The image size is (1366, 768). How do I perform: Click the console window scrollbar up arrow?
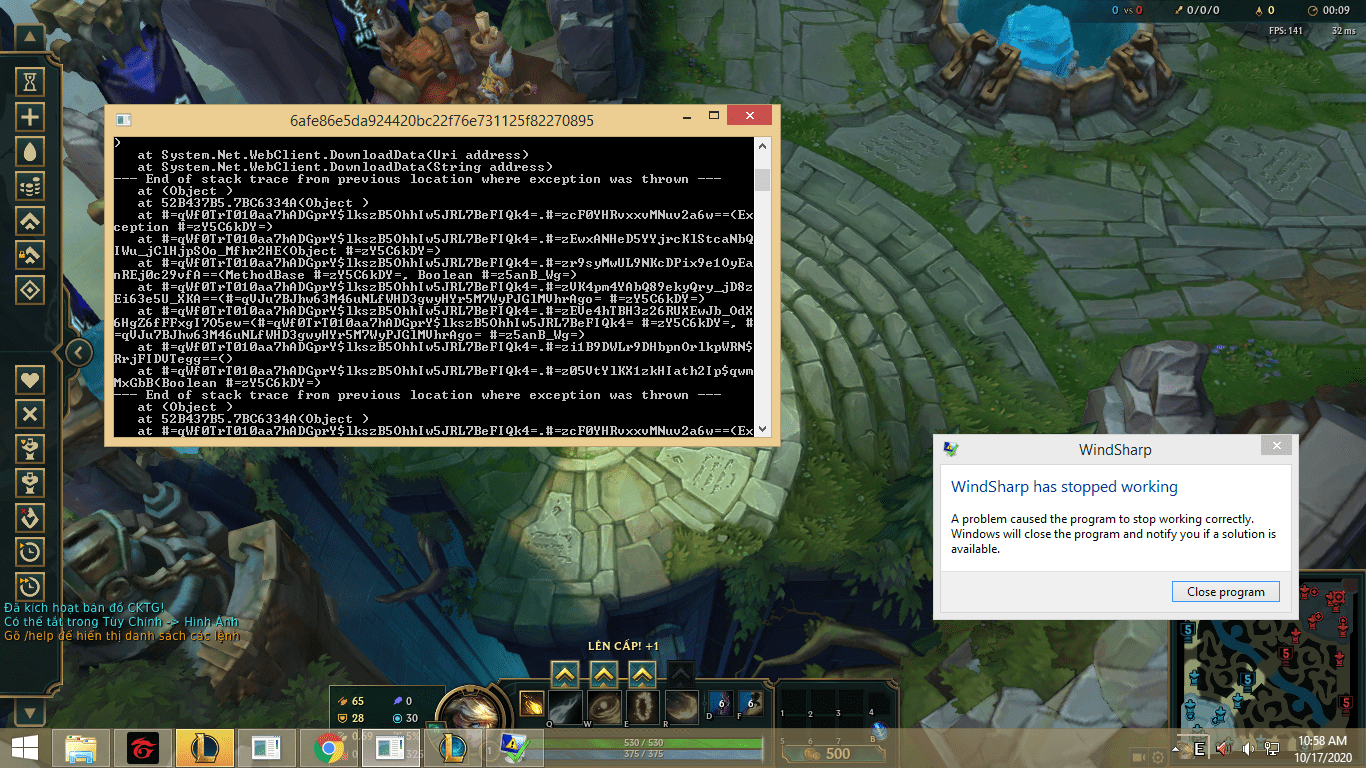point(763,146)
